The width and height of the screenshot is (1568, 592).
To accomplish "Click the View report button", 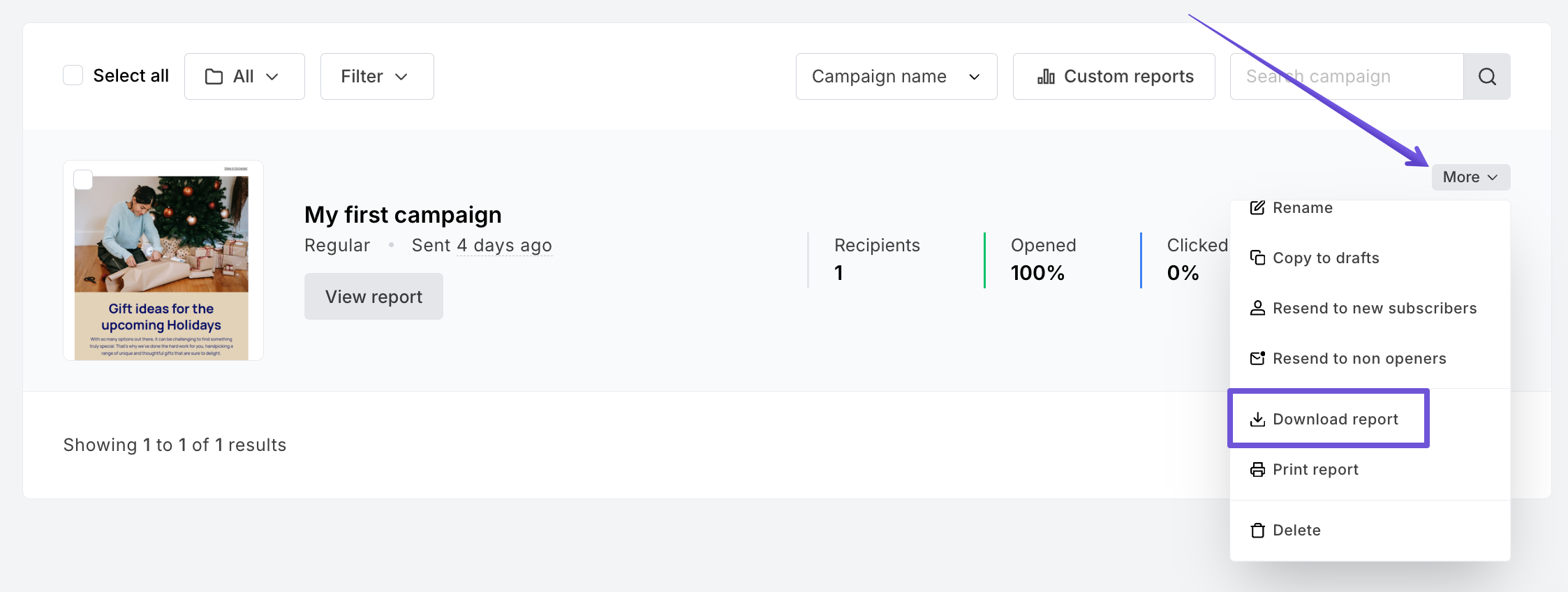I will click(373, 297).
